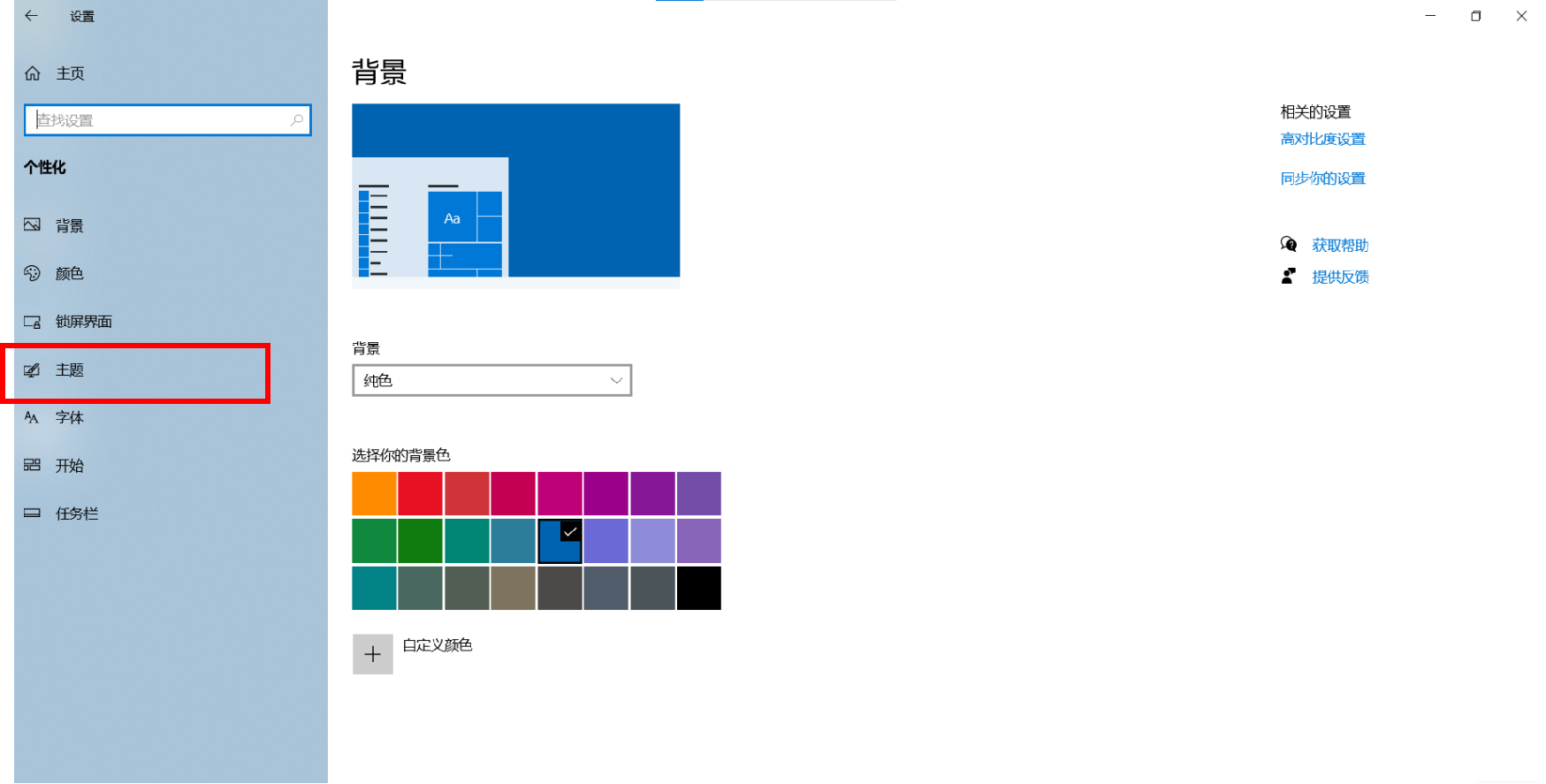Screen dimensions: 1546x784
Task: Click the search magnifier icon in 查找设置
Action: click(x=297, y=120)
